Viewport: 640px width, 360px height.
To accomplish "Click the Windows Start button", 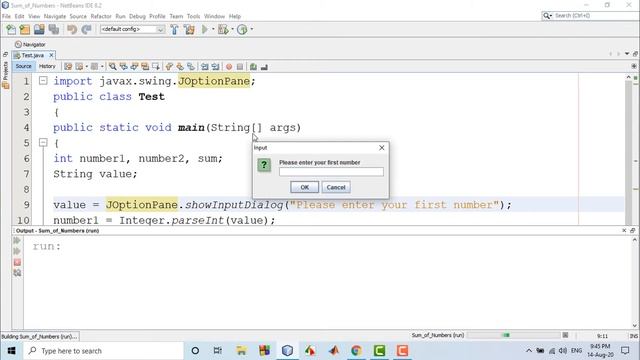I will pos(11,351).
